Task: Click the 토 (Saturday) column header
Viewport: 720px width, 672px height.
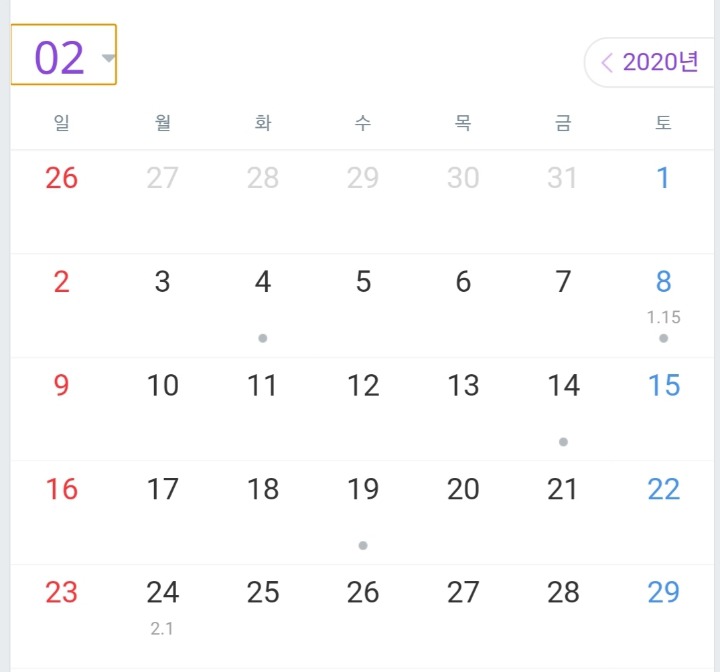Action: tap(663, 123)
